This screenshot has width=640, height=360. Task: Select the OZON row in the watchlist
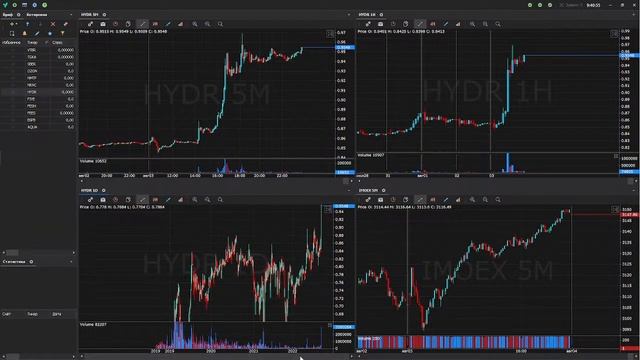pyautogui.click(x=38, y=71)
